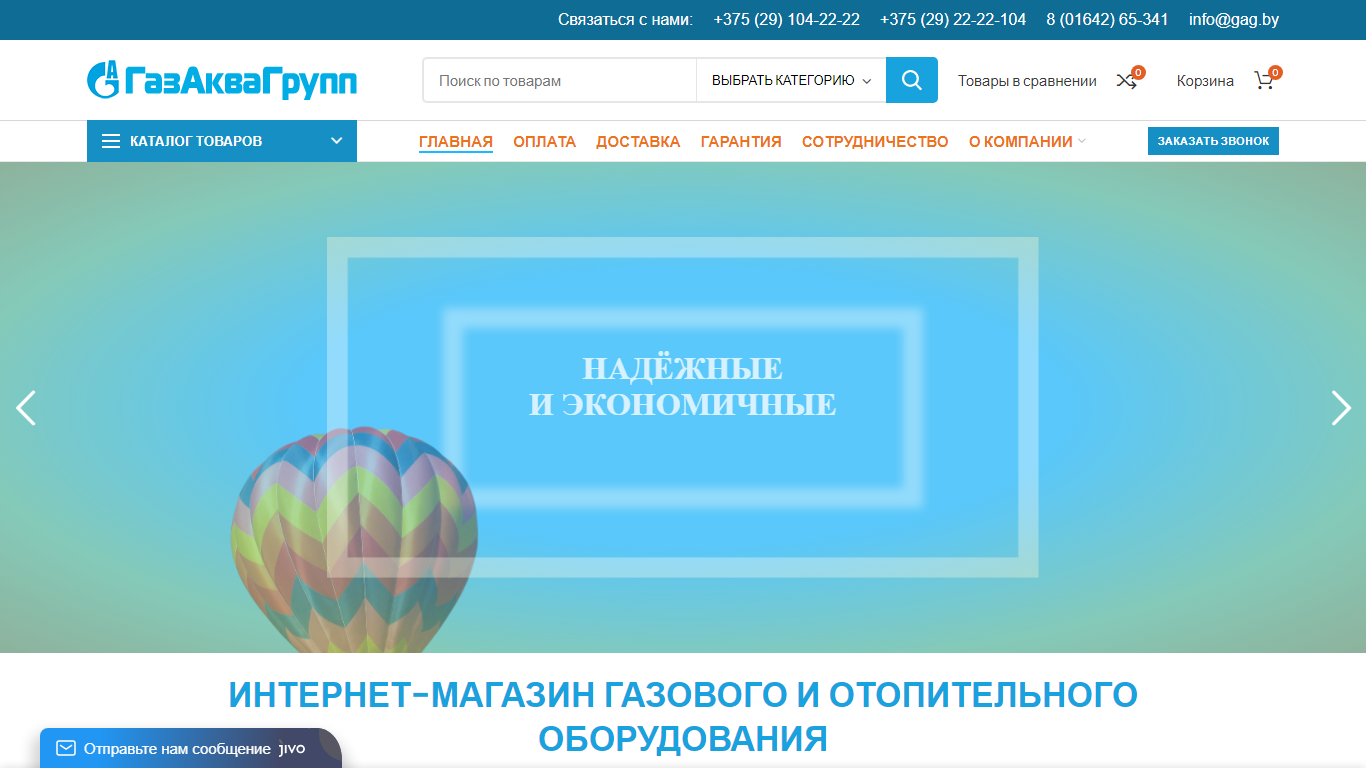Screen dimensions: 1366x768
Task: Click the info@gag.by email link
Action: 1234,20
